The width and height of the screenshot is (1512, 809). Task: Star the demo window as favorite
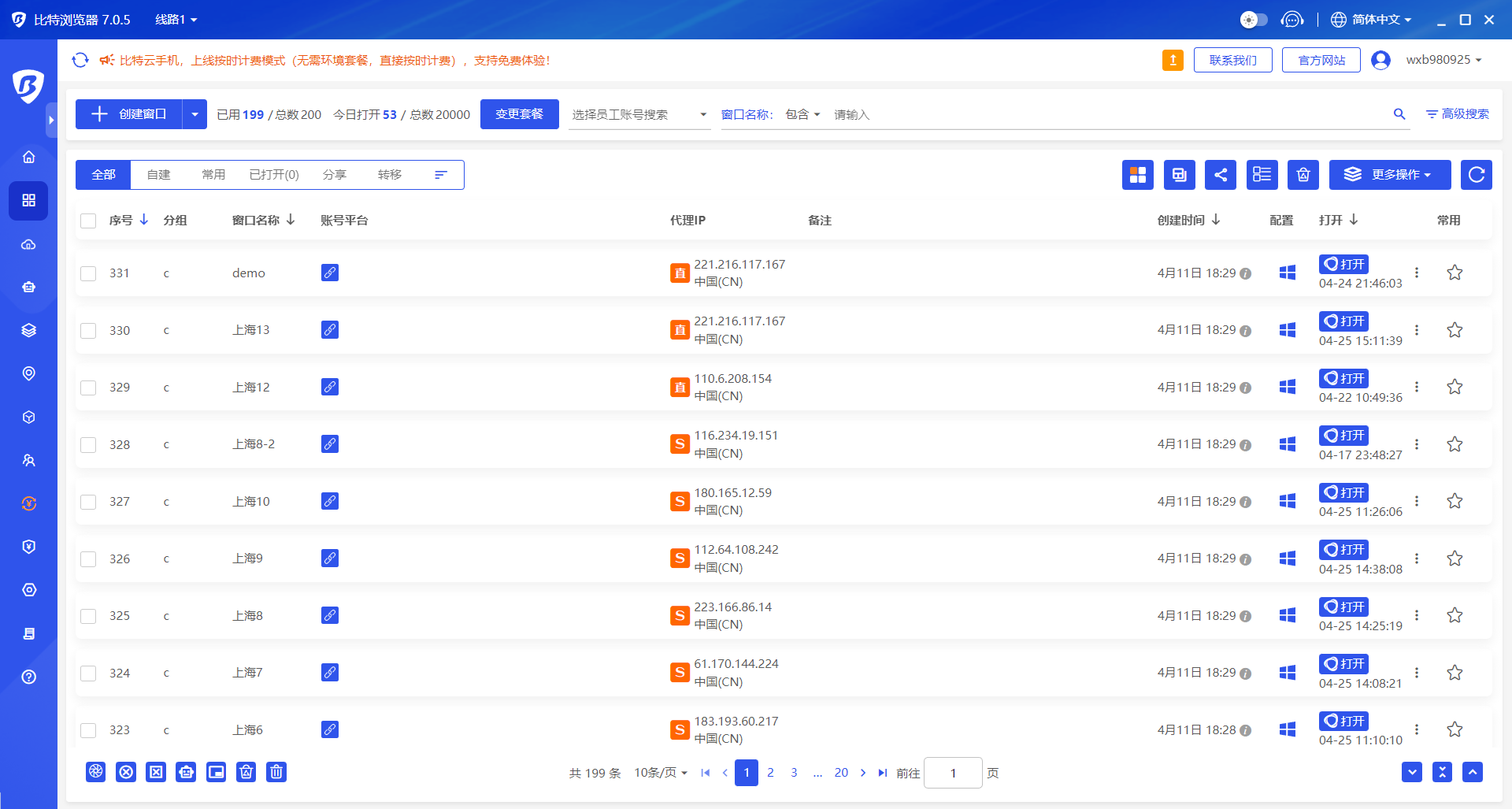click(x=1454, y=273)
